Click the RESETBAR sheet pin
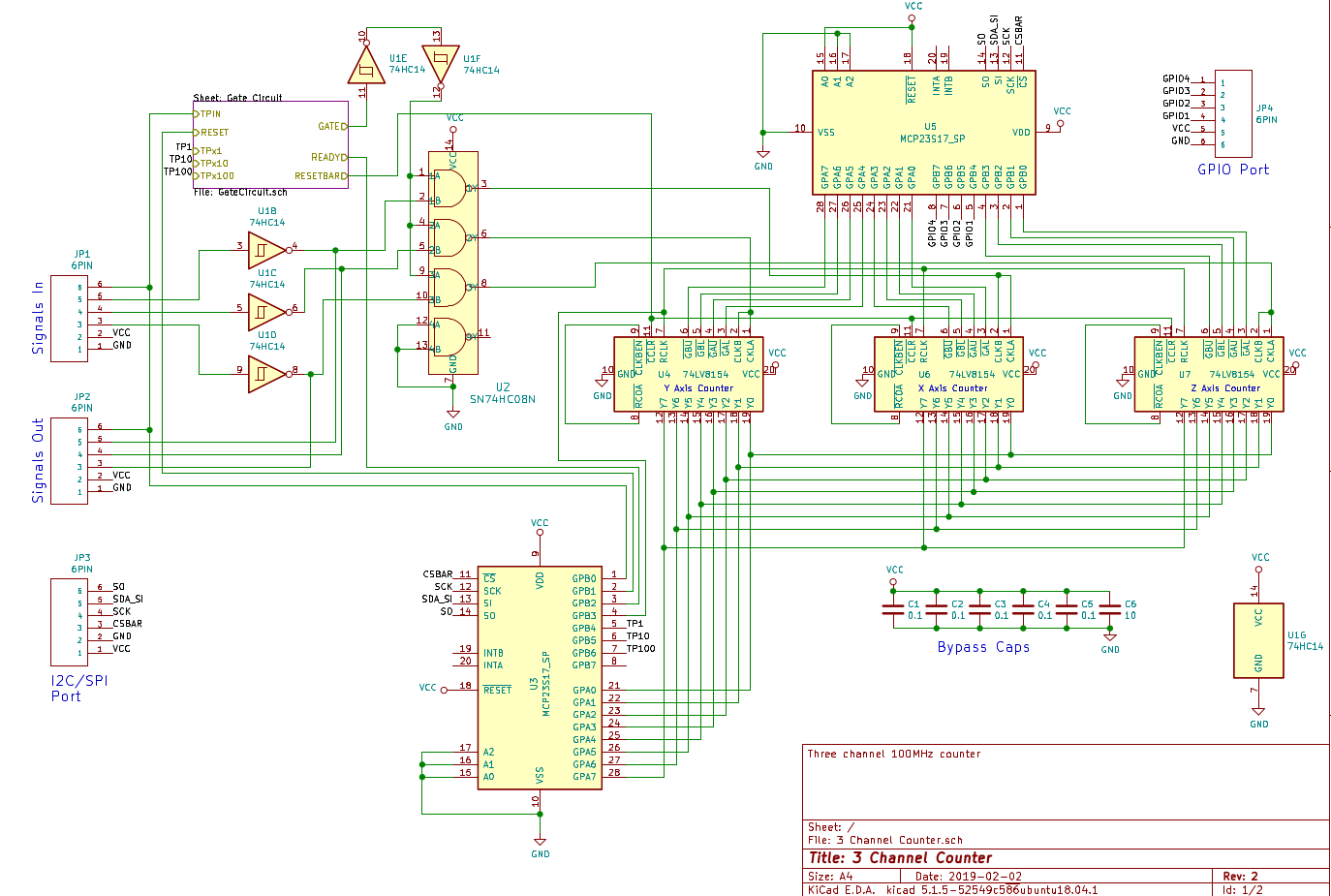1331x896 pixels. [322, 176]
